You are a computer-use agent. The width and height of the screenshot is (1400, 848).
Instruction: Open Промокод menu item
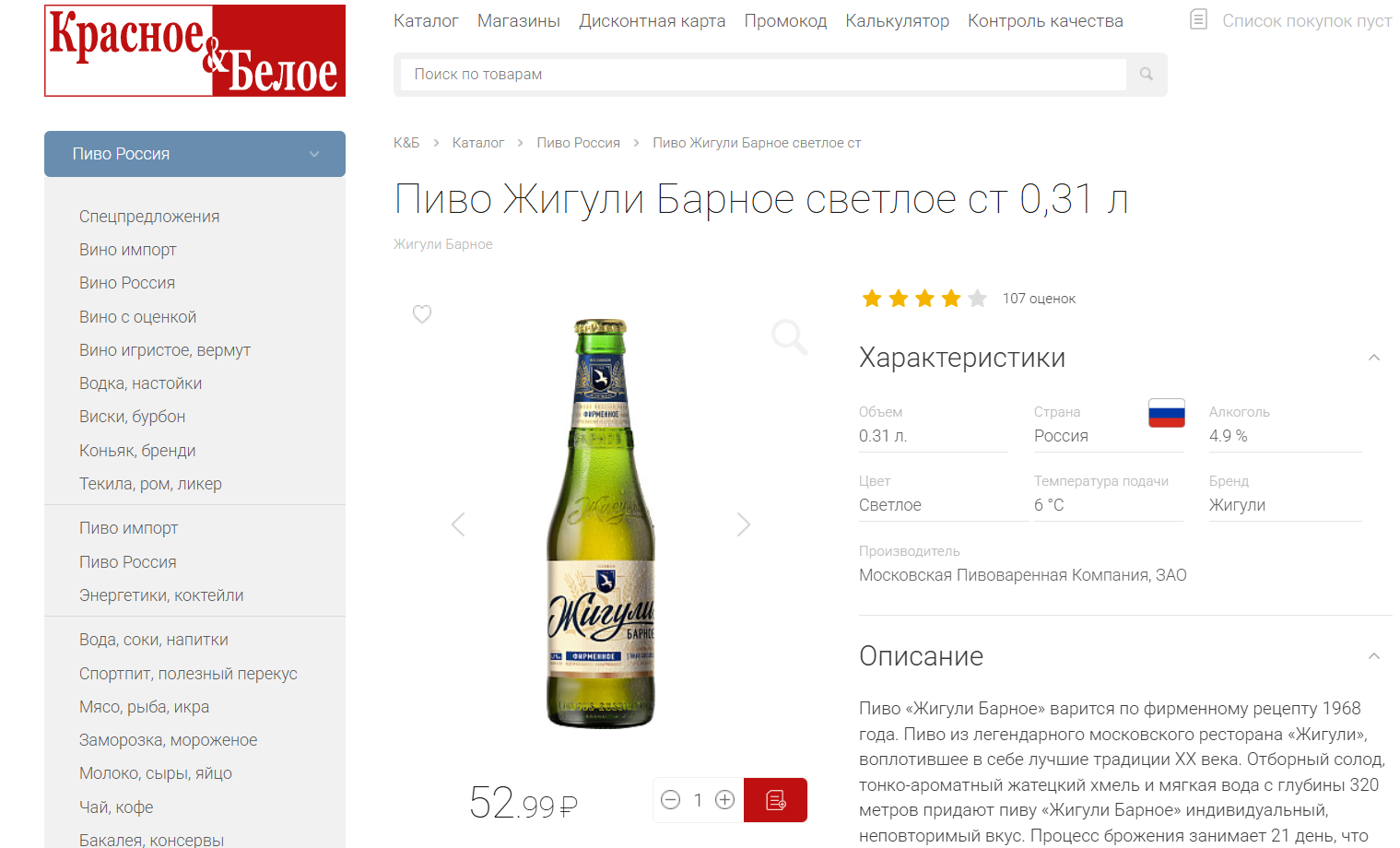pos(785,21)
